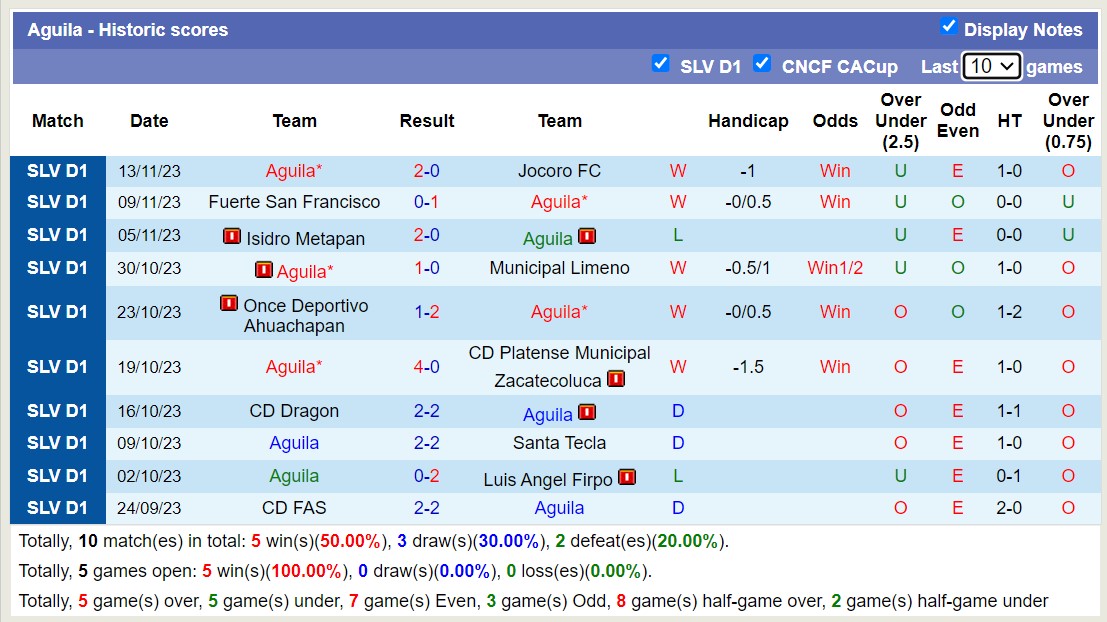Click SLV D1 league cell for 13/11/23

pyautogui.click(x=58, y=171)
